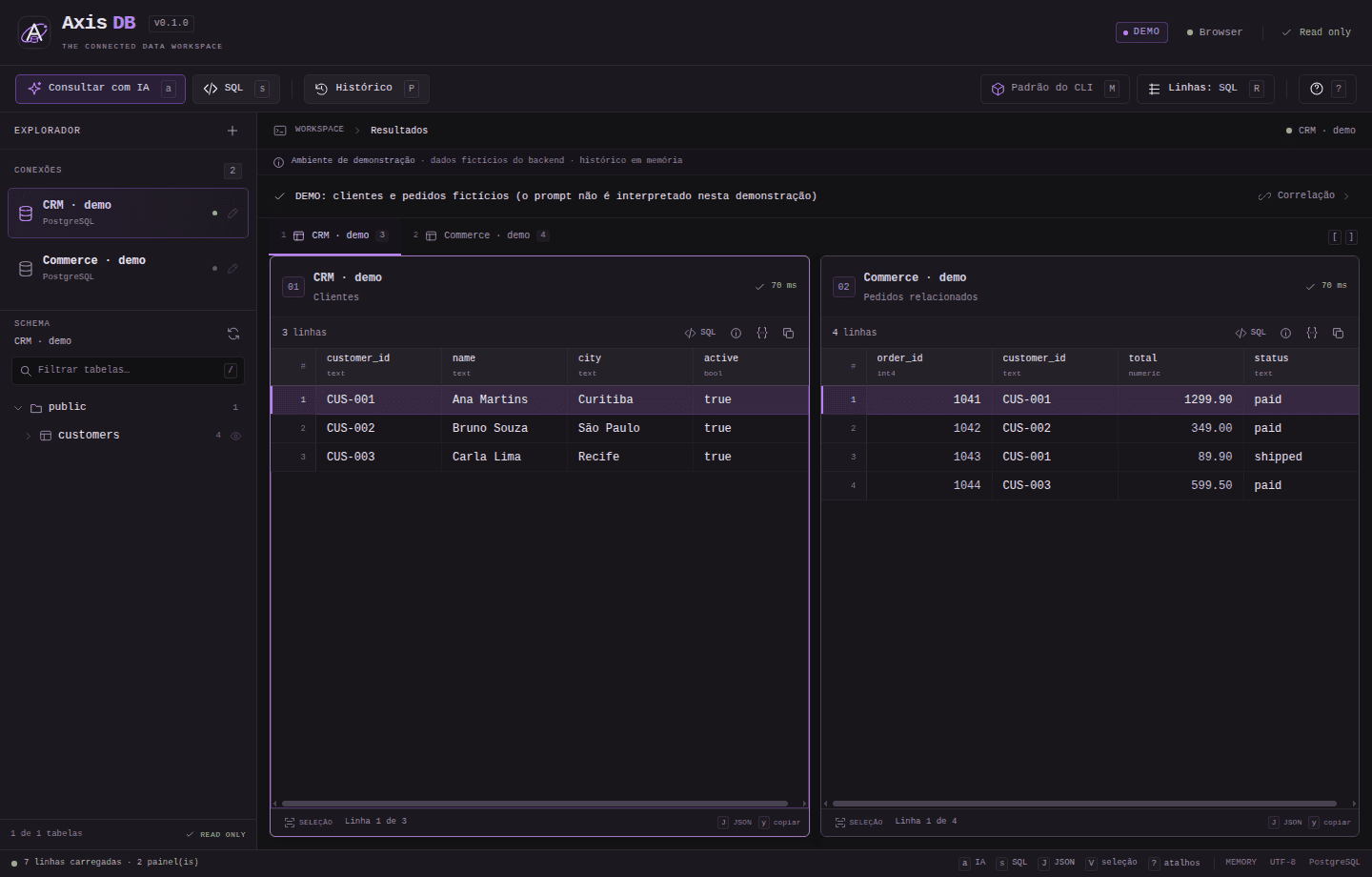Click the Axis DB logo icon
Viewport: 1372px width, 877px height.
pyautogui.click(x=34, y=32)
